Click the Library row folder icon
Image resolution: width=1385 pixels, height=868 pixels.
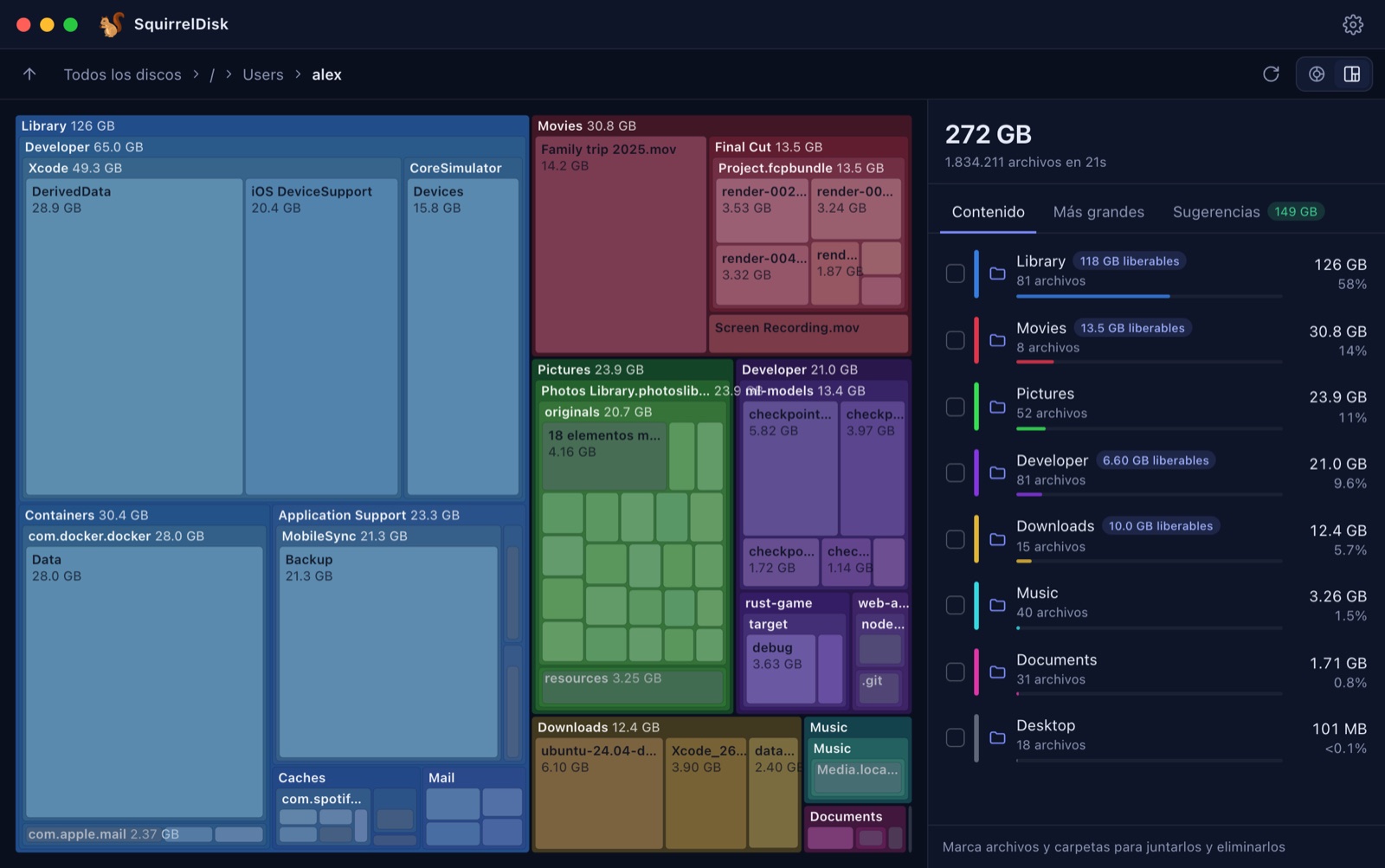coord(997,273)
